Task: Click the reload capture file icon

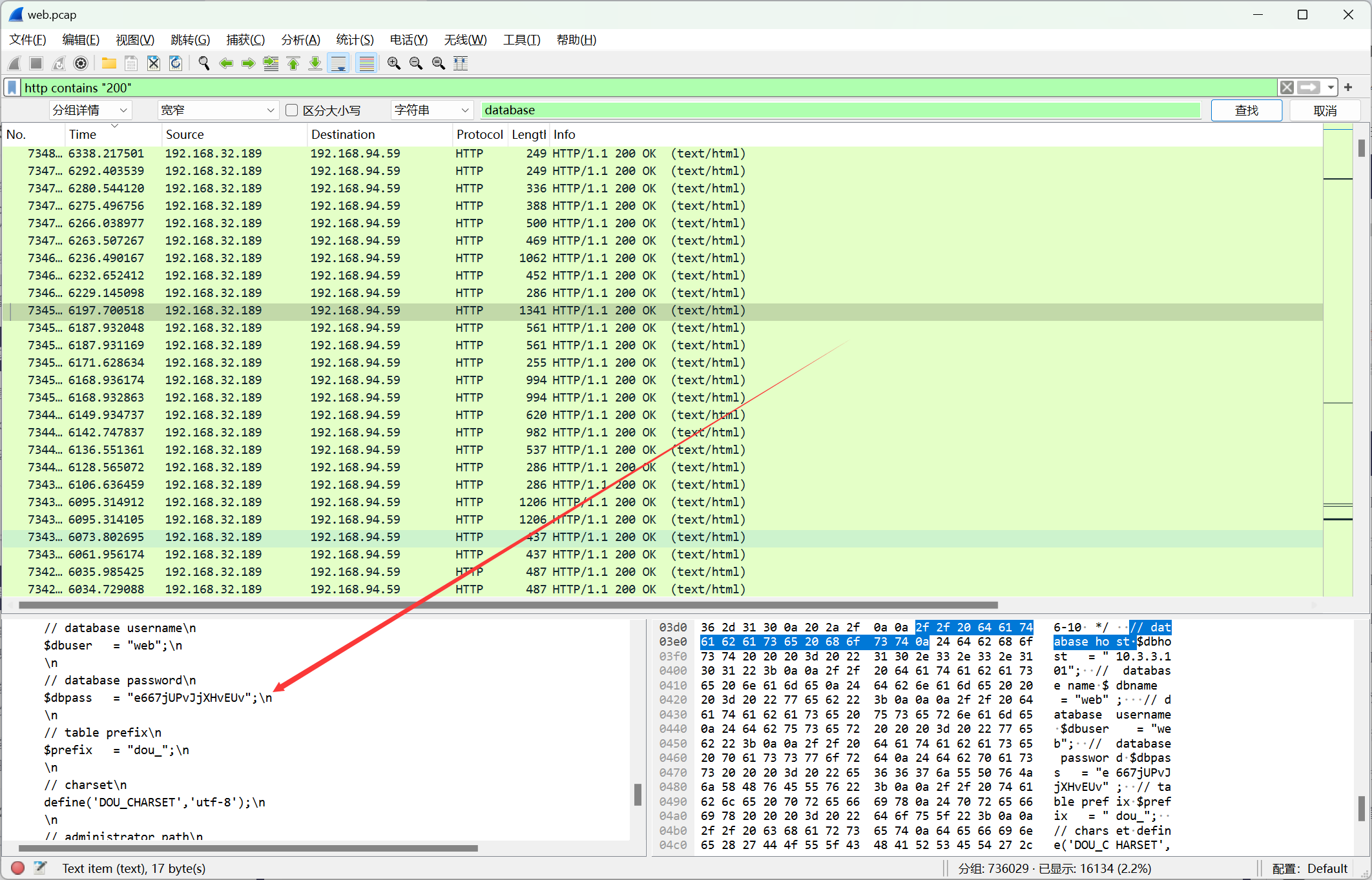Action: point(176,63)
